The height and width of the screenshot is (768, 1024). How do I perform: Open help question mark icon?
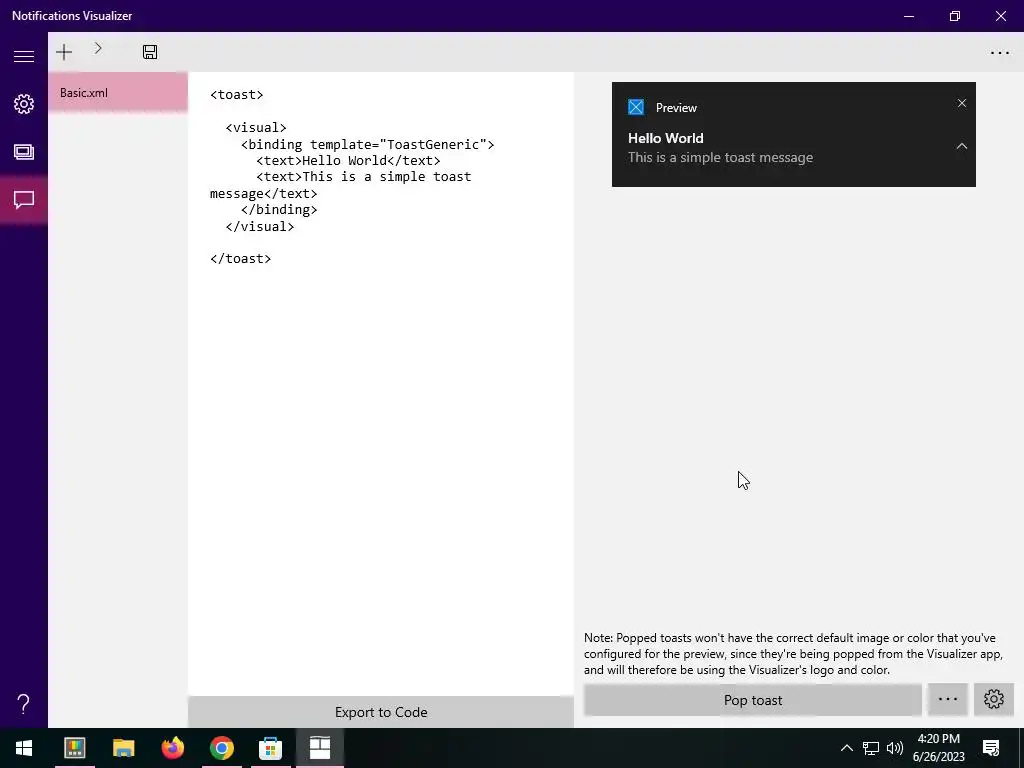tap(24, 704)
